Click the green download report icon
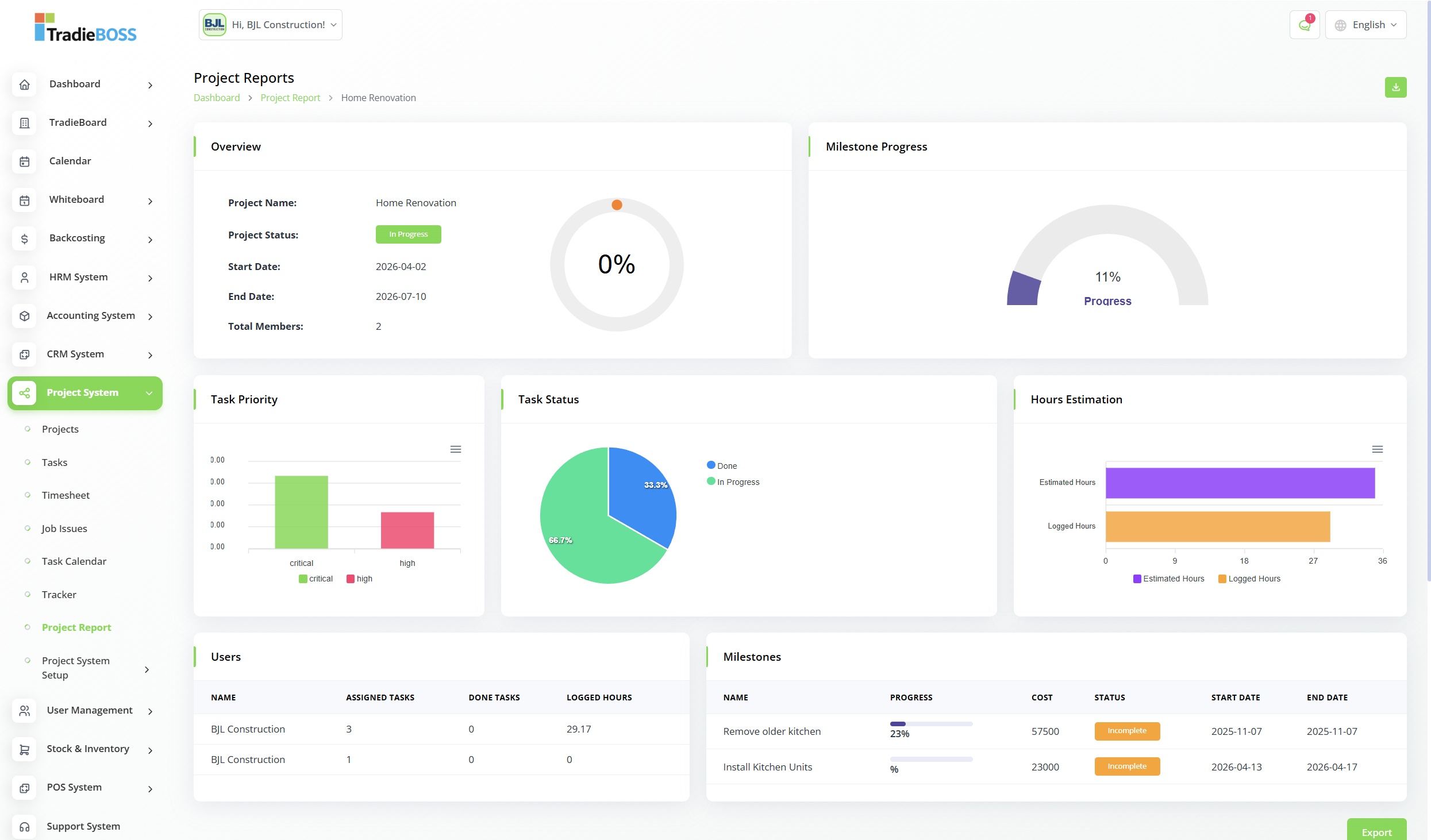This screenshot has width=1431, height=840. (1395, 87)
